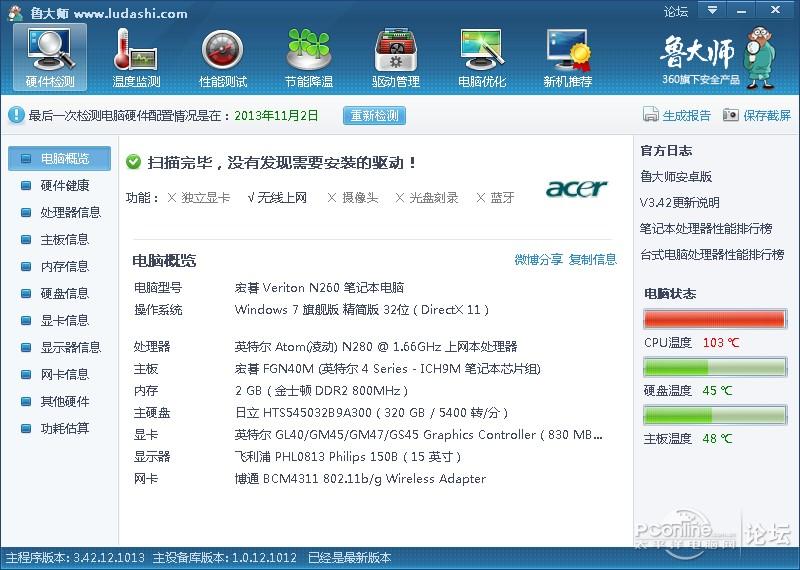The height and width of the screenshot is (570, 800).
Task: Click the camera icon beside 保存截屏
Action: click(x=731, y=114)
